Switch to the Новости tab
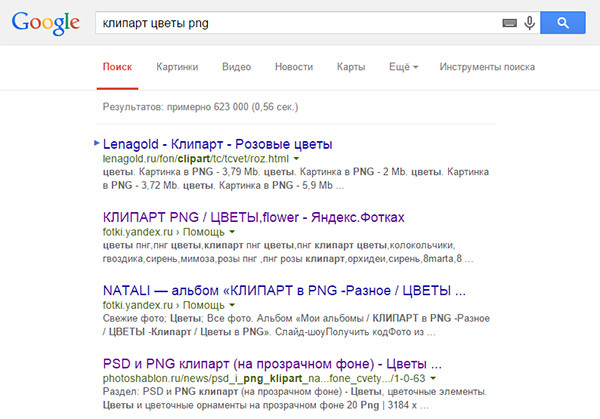This screenshot has width=600, height=419. point(294,67)
